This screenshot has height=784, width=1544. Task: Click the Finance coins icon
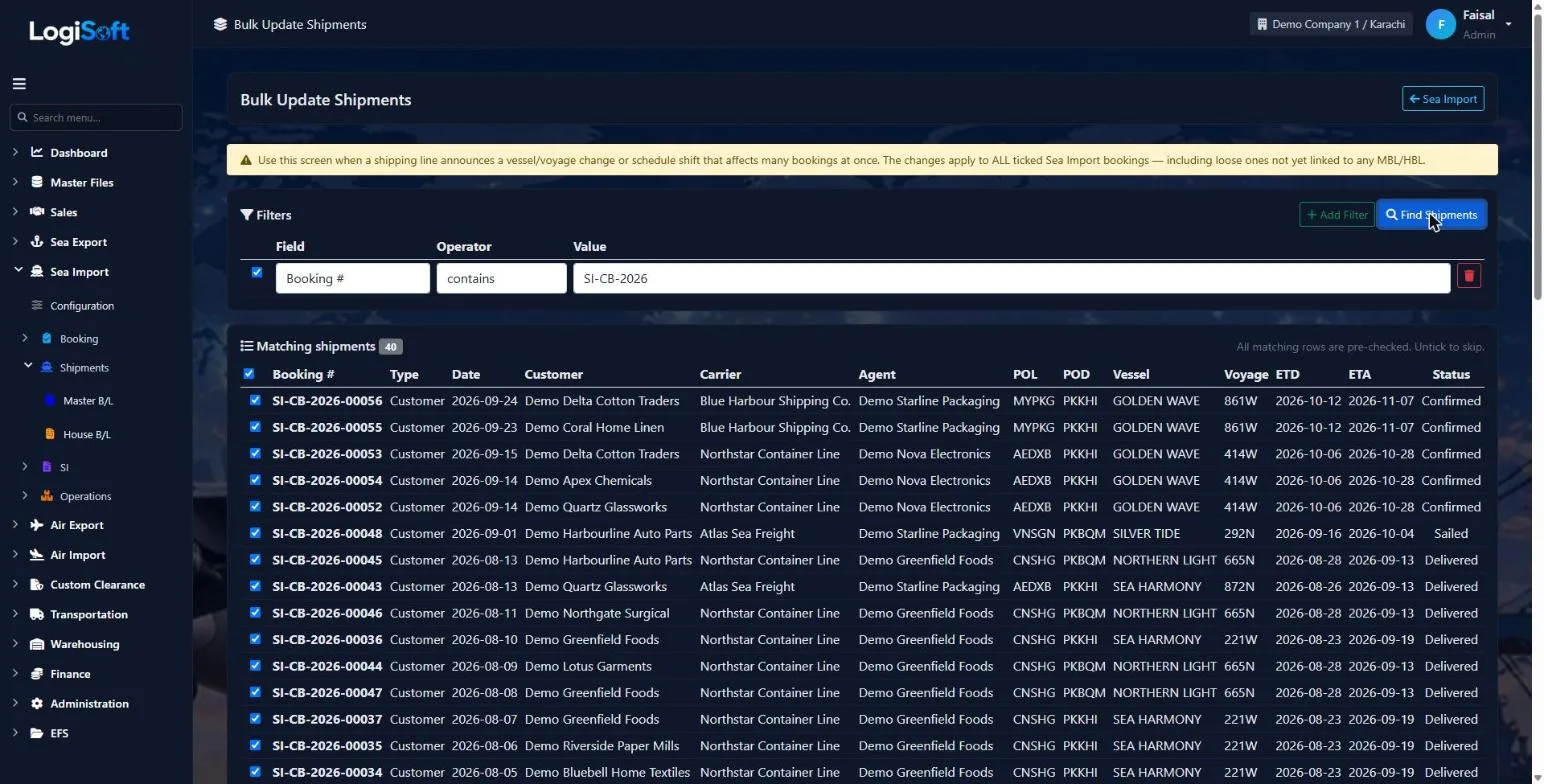click(x=37, y=674)
